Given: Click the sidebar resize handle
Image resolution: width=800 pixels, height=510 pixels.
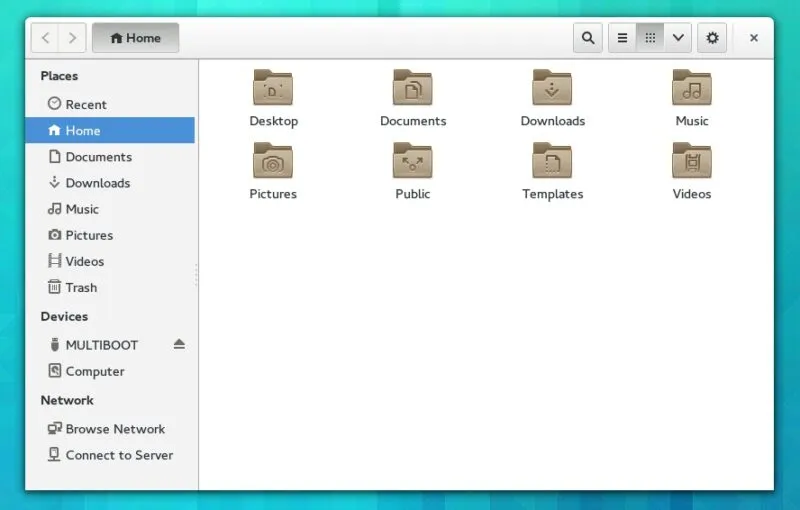Looking at the screenshot, I should click(196, 275).
